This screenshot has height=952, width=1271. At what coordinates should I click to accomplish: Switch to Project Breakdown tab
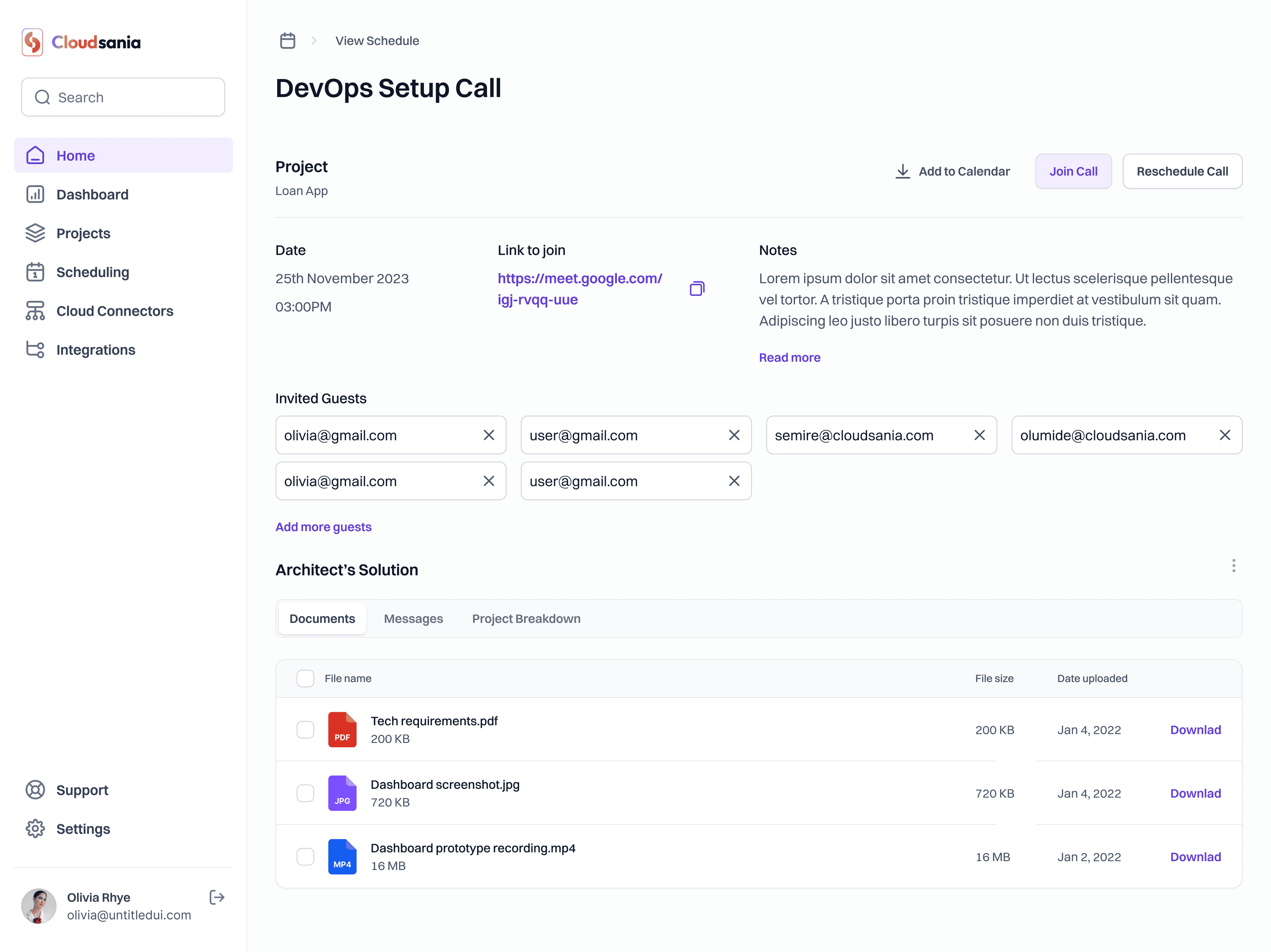click(x=526, y=619)
